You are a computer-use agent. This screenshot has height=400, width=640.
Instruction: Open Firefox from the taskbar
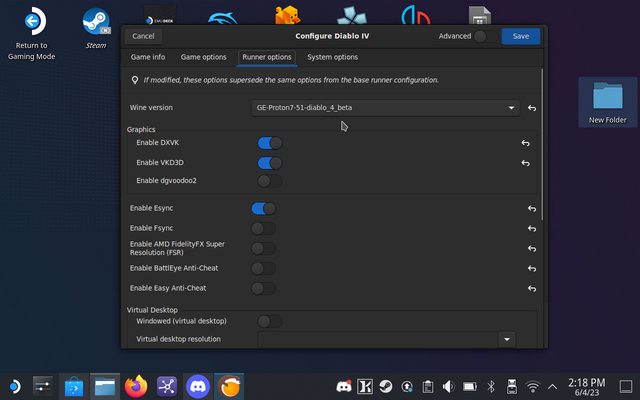[x=136, y=386]
